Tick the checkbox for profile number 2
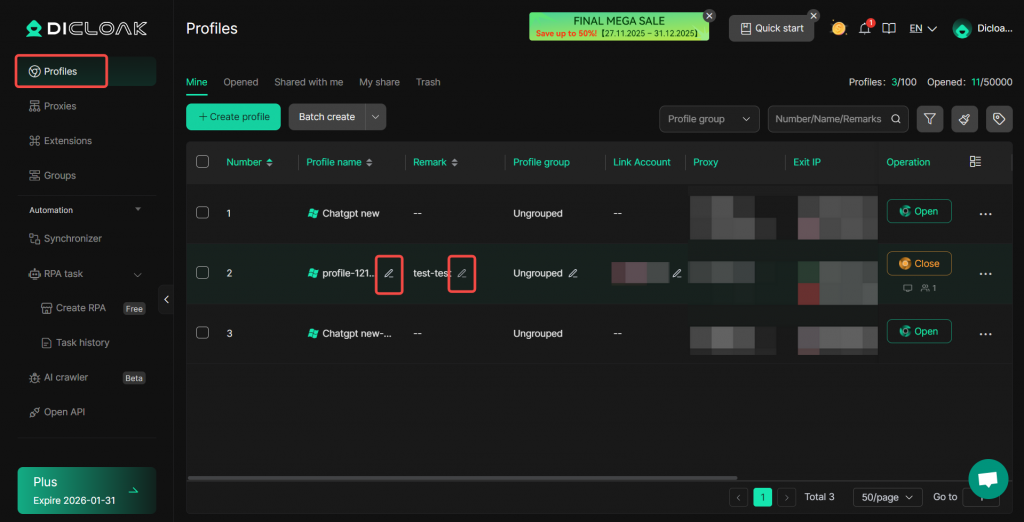 point(203,273)
